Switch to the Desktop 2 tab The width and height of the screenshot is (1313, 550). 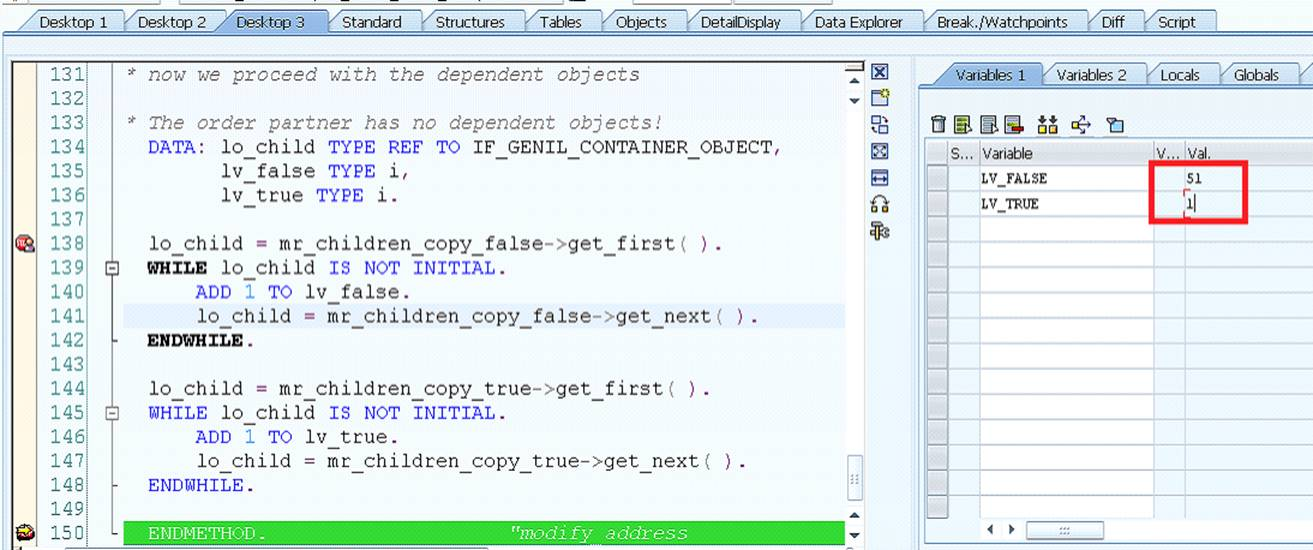(171, 21)
